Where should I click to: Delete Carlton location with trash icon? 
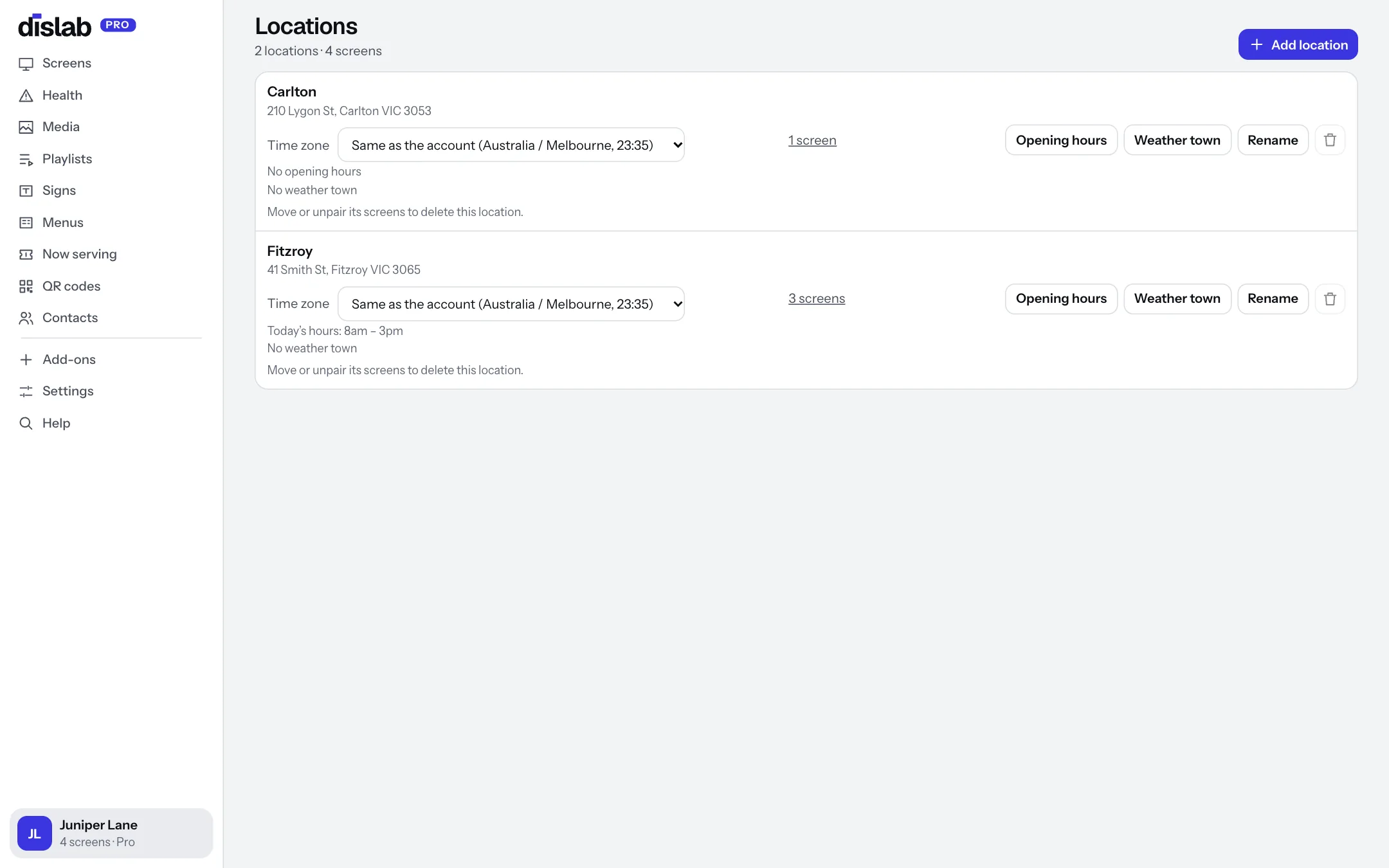[x=1330, y=140]
